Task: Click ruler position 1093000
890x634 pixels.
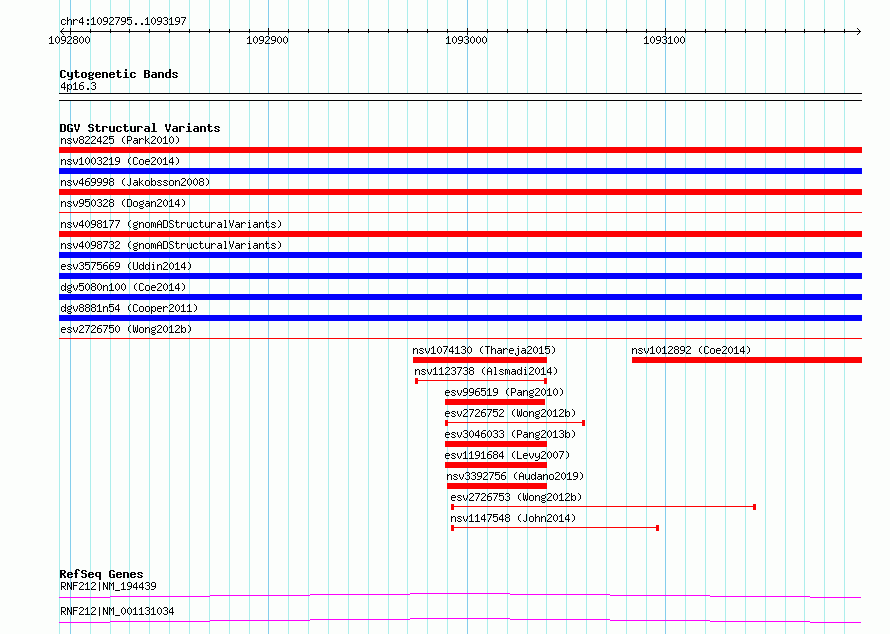Action: pyautogui.click(x=466, y=40)
